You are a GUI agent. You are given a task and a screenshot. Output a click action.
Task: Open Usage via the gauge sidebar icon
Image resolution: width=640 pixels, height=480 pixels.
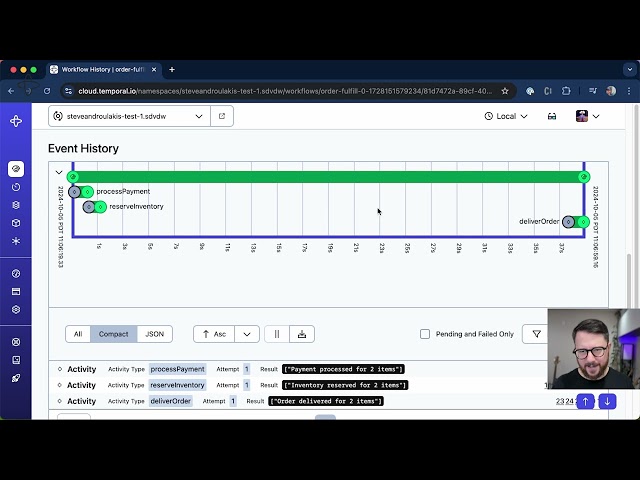[16, 273]
